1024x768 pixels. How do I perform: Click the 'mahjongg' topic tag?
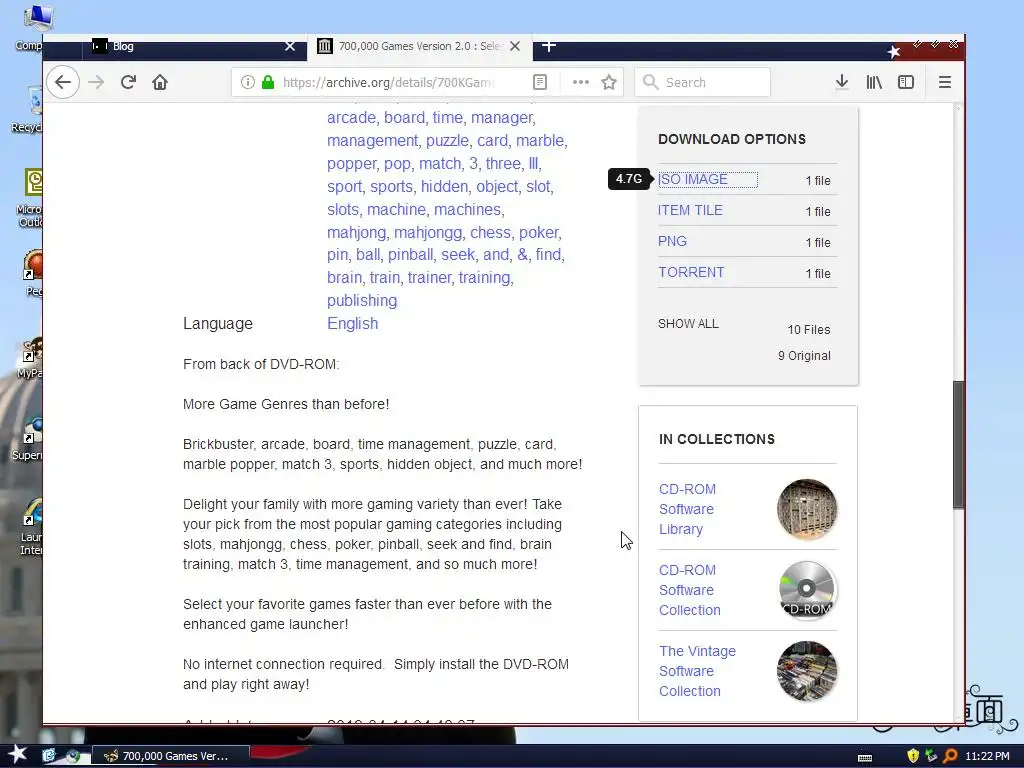click(x=428, y=232)
